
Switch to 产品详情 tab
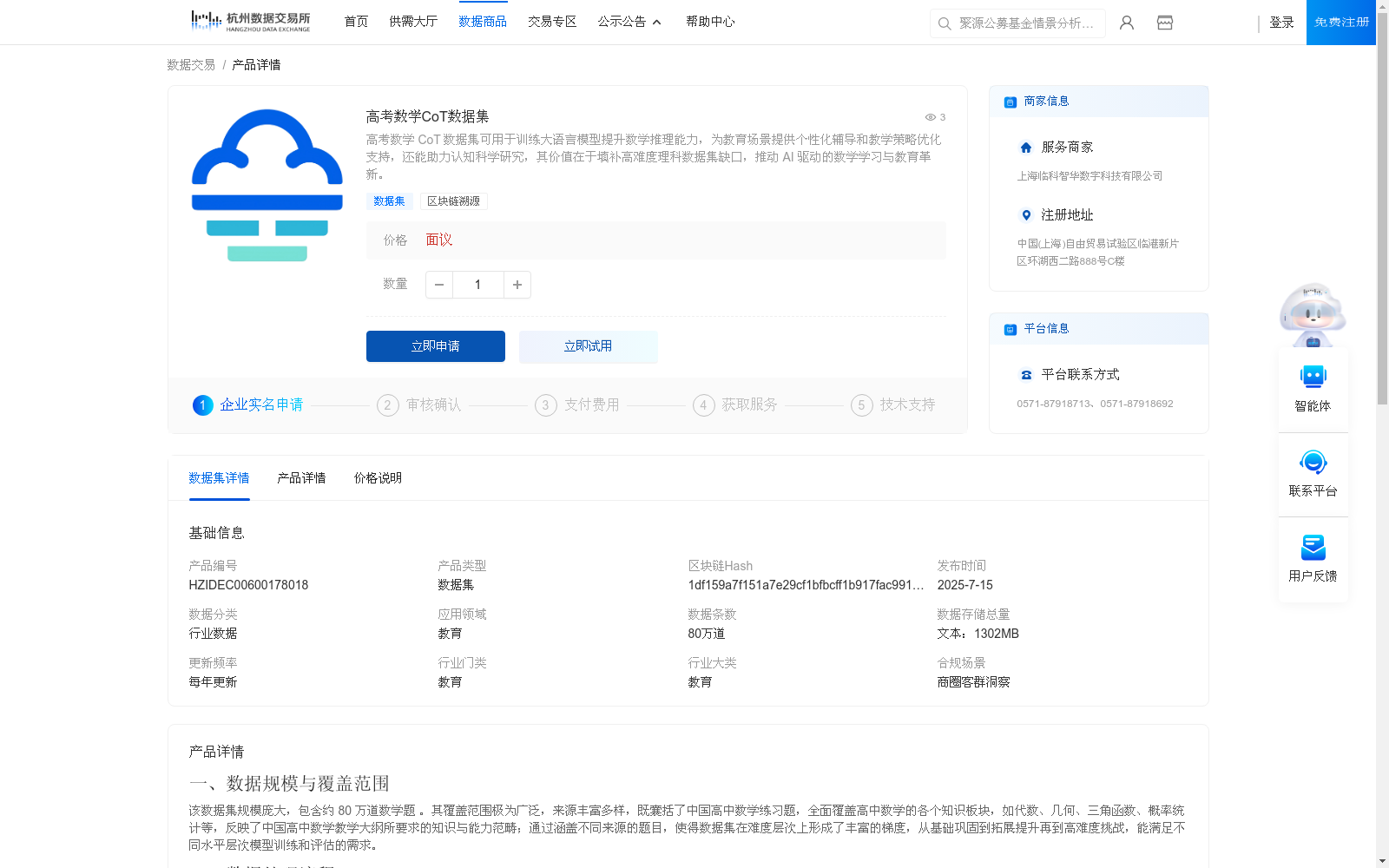(x=301, y=478)
